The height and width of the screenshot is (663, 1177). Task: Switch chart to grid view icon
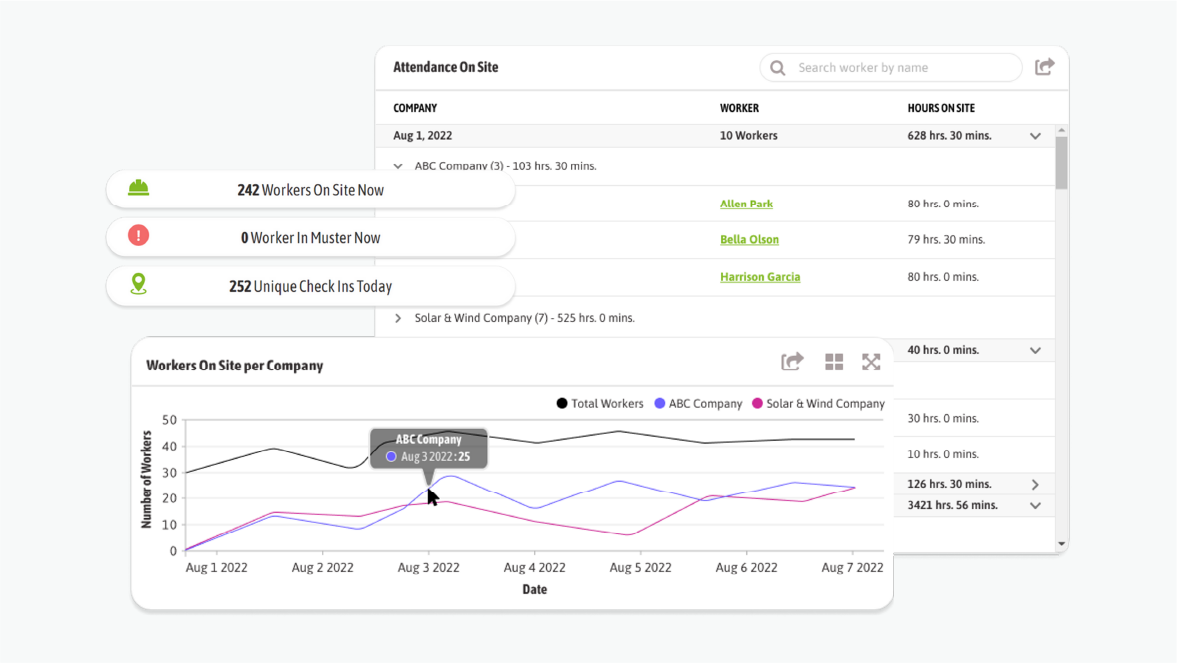coord(834,362)
